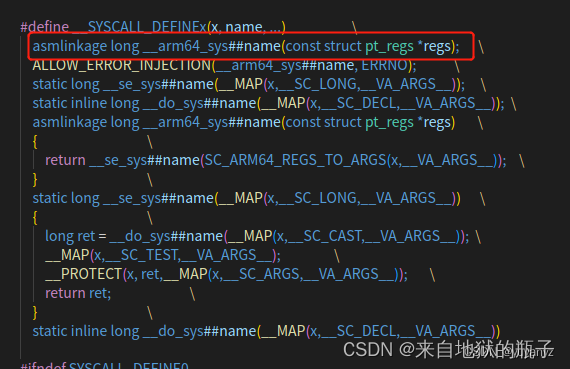Select ALLOW_ERROR_INJECTION in the code
The width and height of the screenshot is (570, 369).
(x=122, y=65)
